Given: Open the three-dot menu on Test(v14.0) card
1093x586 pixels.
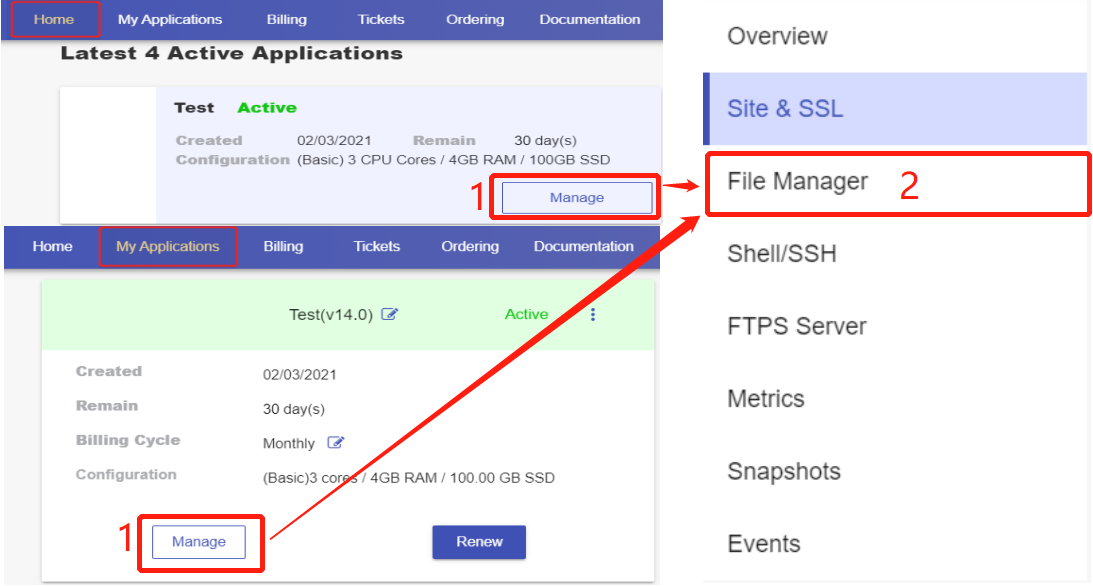Looking at the screenshot, I should 593,315.
